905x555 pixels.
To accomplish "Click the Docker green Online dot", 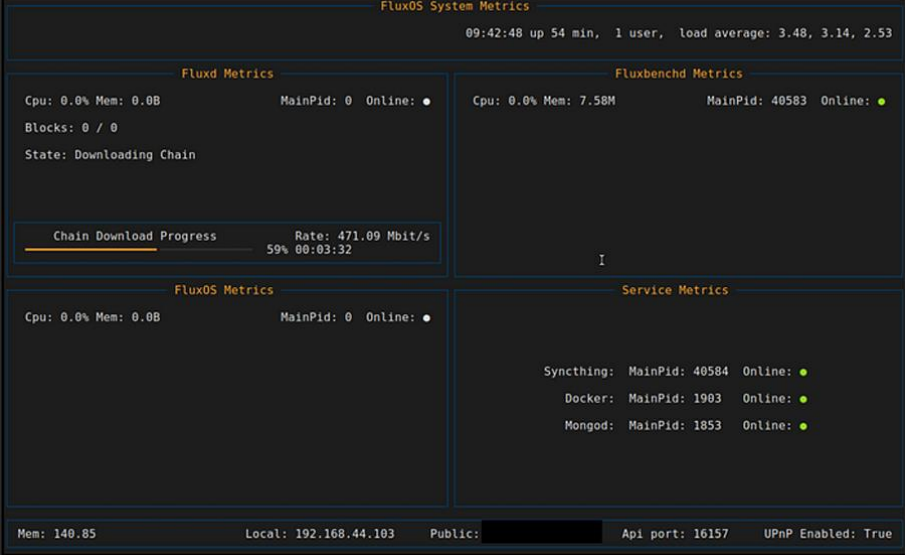I will [x=803, y=399].
